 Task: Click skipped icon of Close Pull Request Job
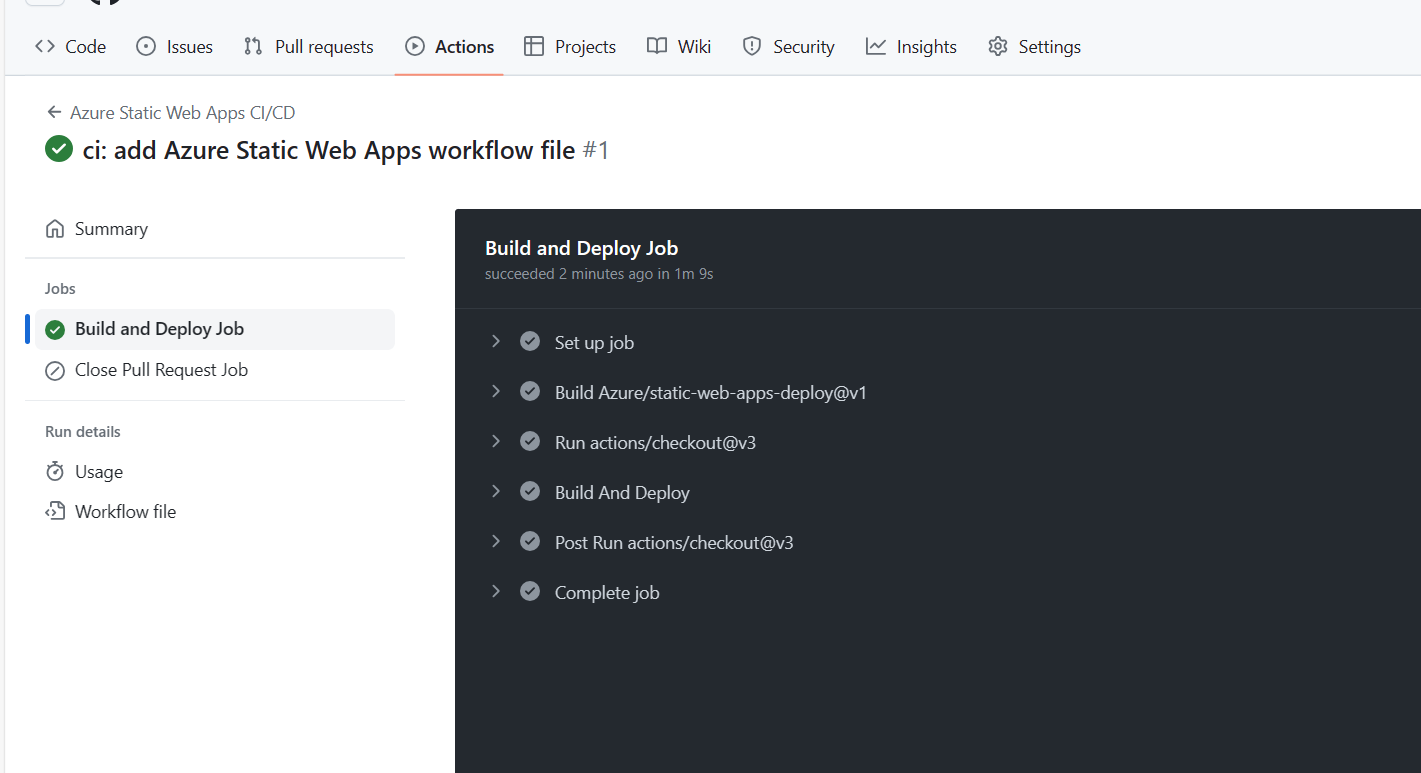click(55, 371)
